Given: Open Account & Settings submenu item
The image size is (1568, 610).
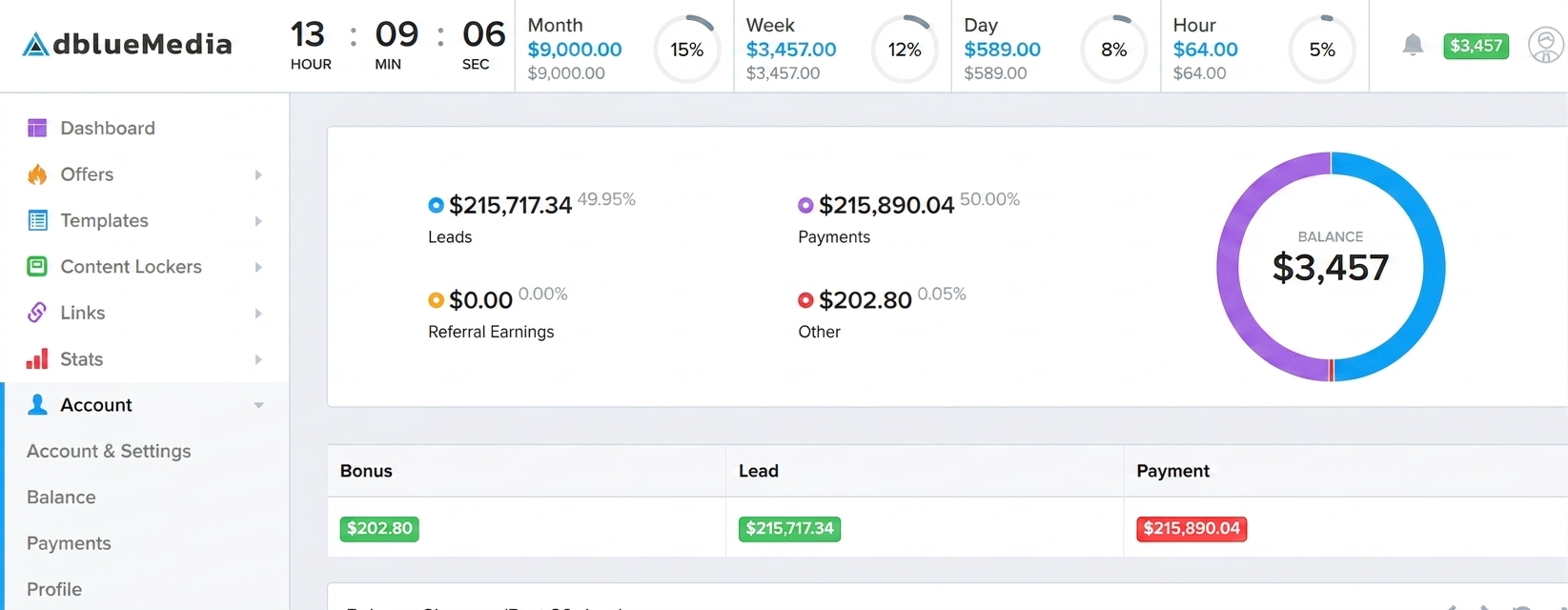Looking at the screenshot, I should tap(109, 451).
